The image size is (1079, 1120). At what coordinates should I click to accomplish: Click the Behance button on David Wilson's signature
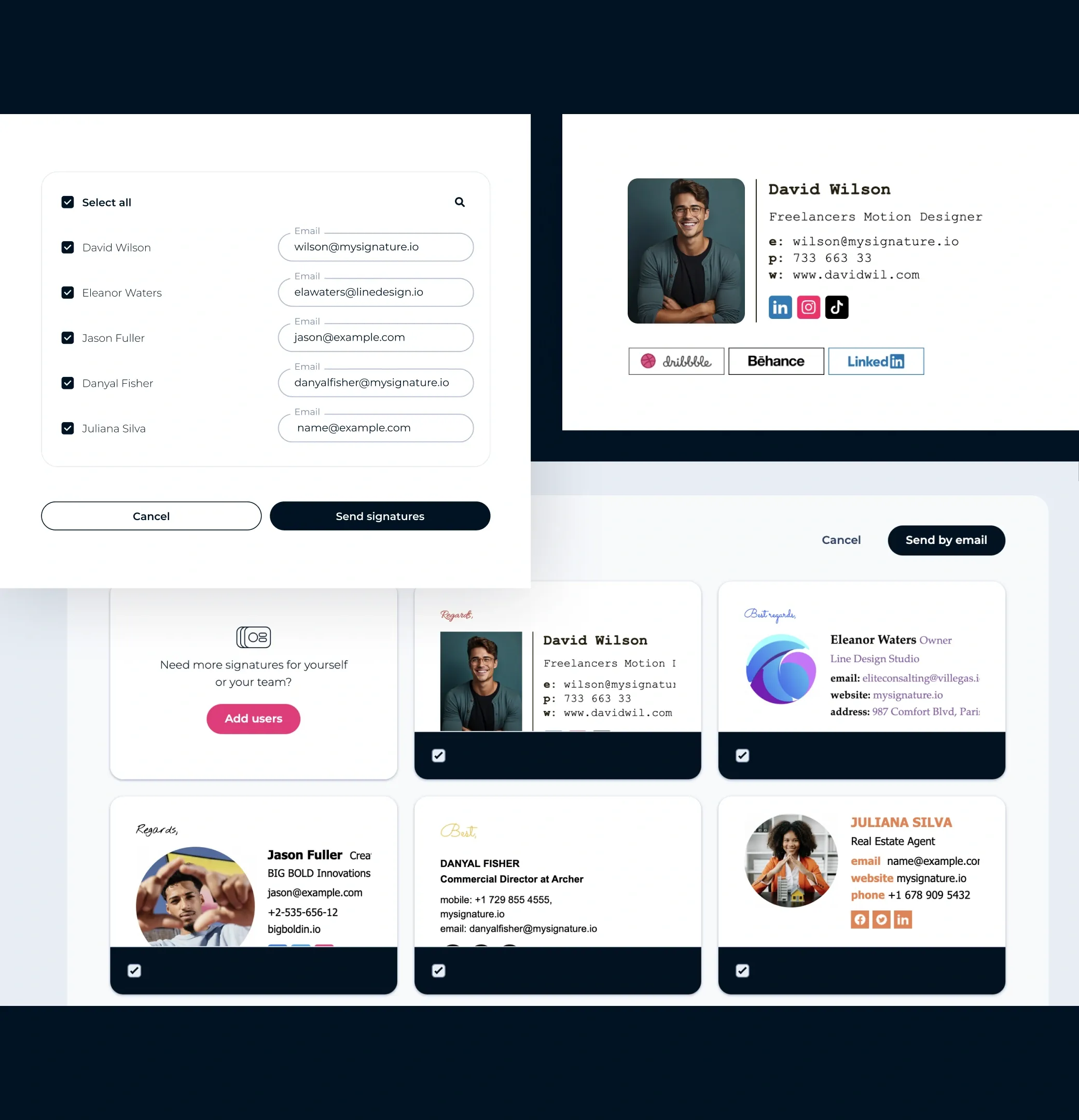point(776,361)
